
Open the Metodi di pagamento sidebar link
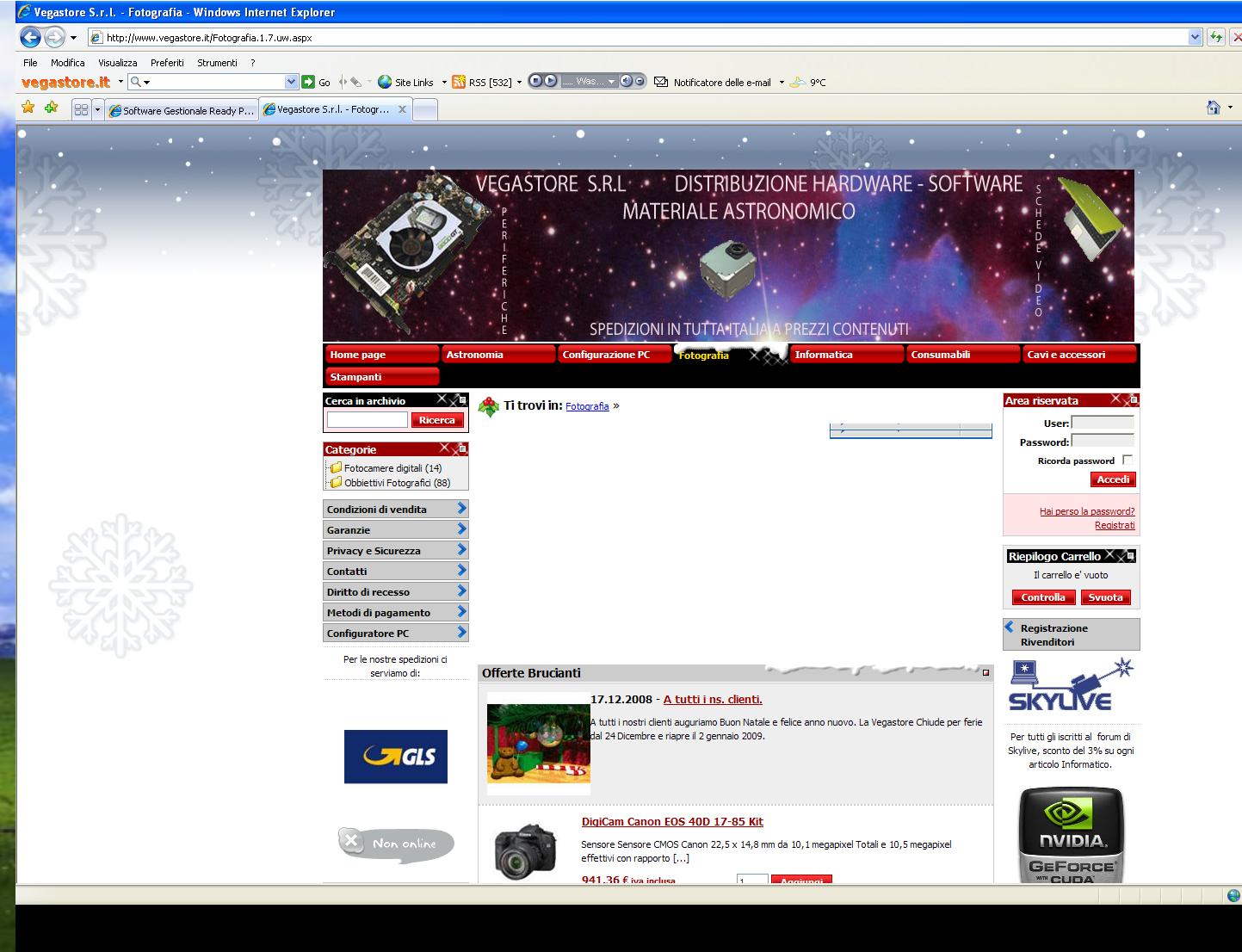[396, 612]
